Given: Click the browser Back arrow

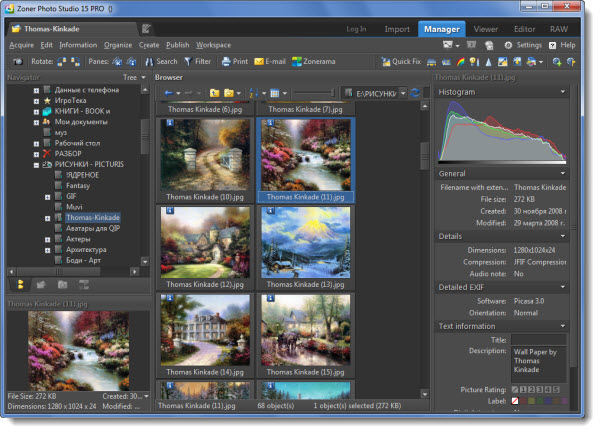Looking at the screenshot, I should (x=169, y=93).
